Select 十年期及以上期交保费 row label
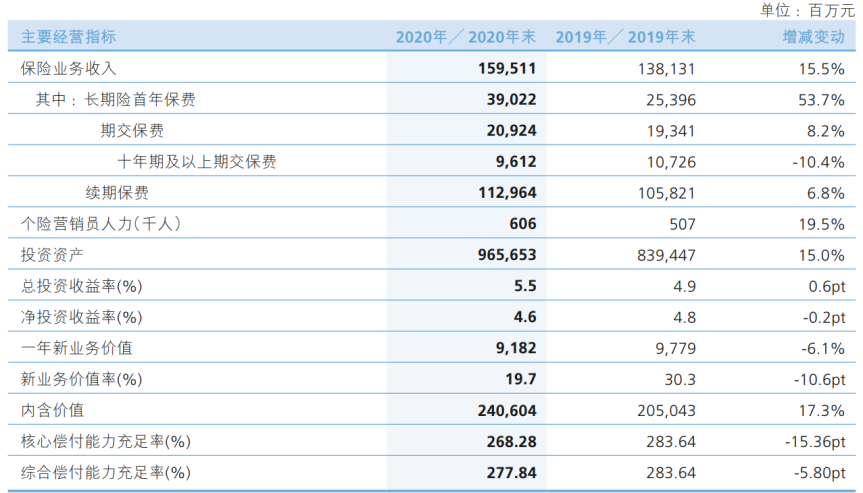 click(x=196, y=162)
